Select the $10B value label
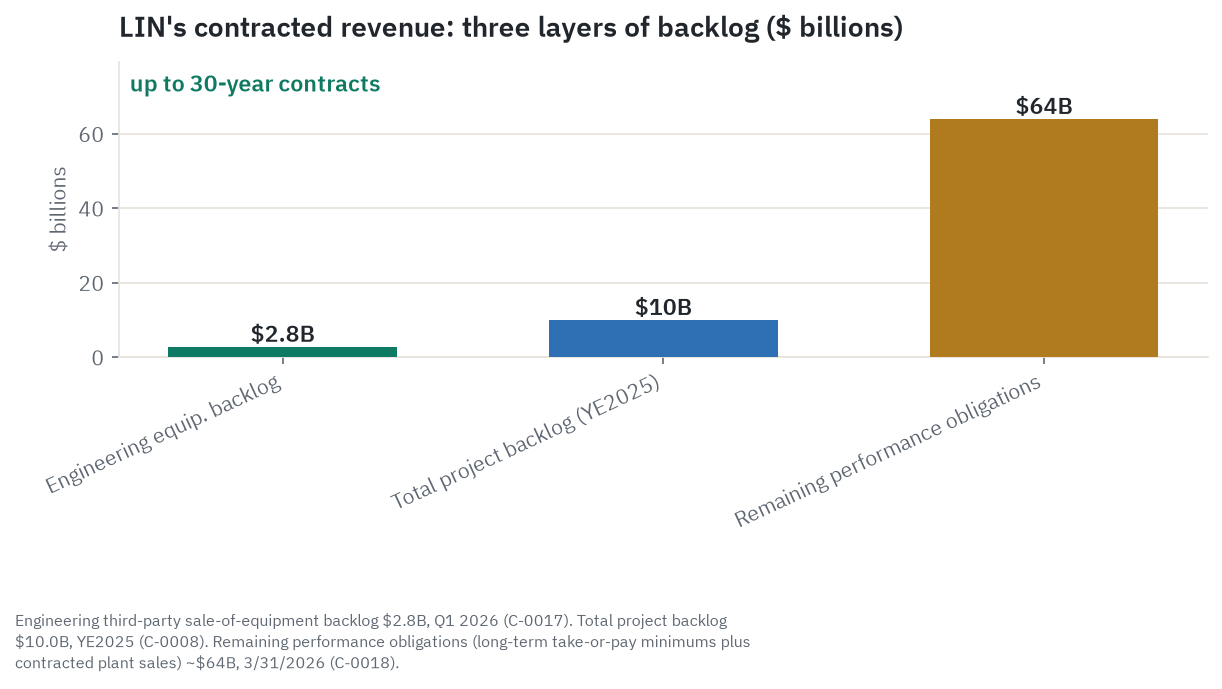The height and width of the screenshot is (689, 1222). [x=663, y=307]
